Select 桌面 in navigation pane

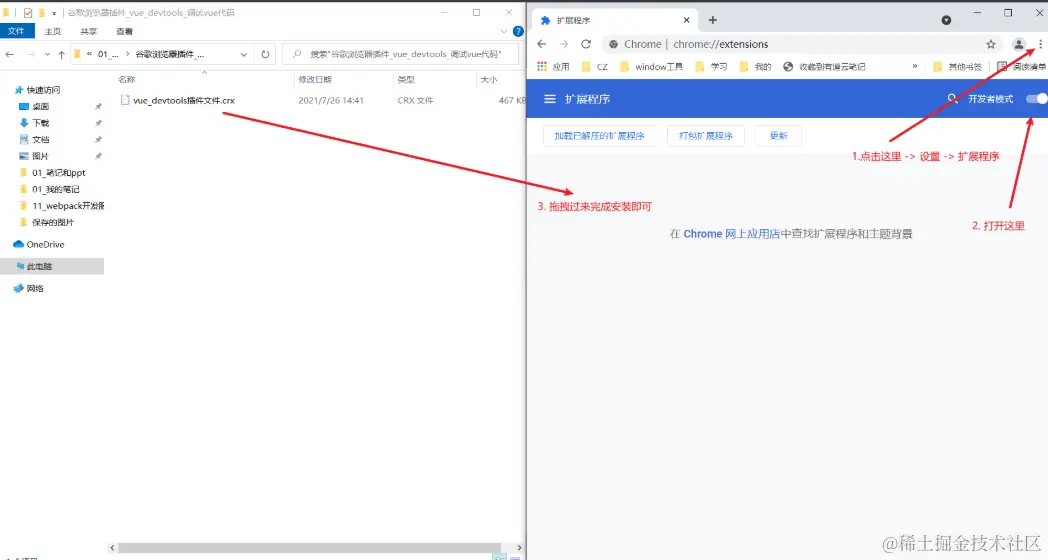click(x=35, y=106)
